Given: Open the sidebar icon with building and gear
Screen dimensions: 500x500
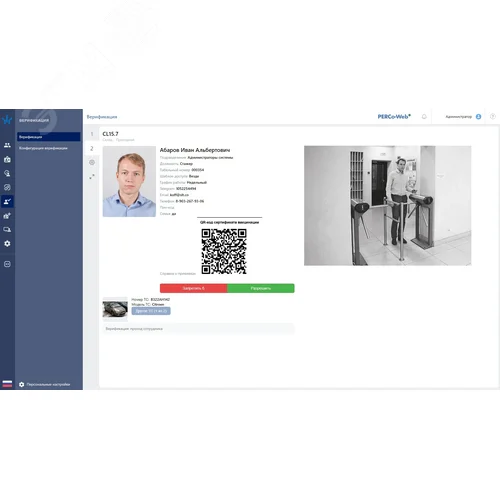Looking at the screenshot, I should pyautogui.click(x=7, y=216).
